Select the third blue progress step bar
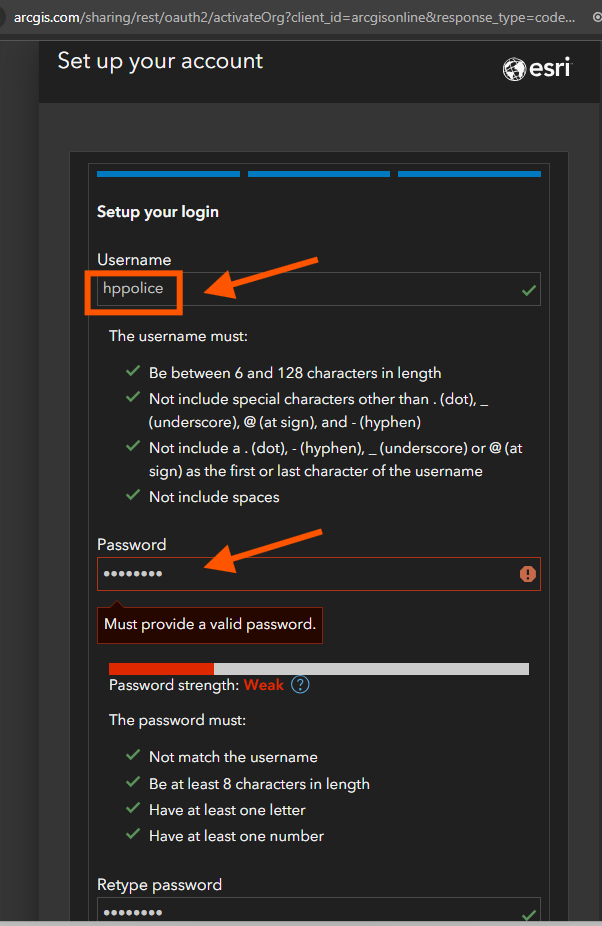 point(469,174)
